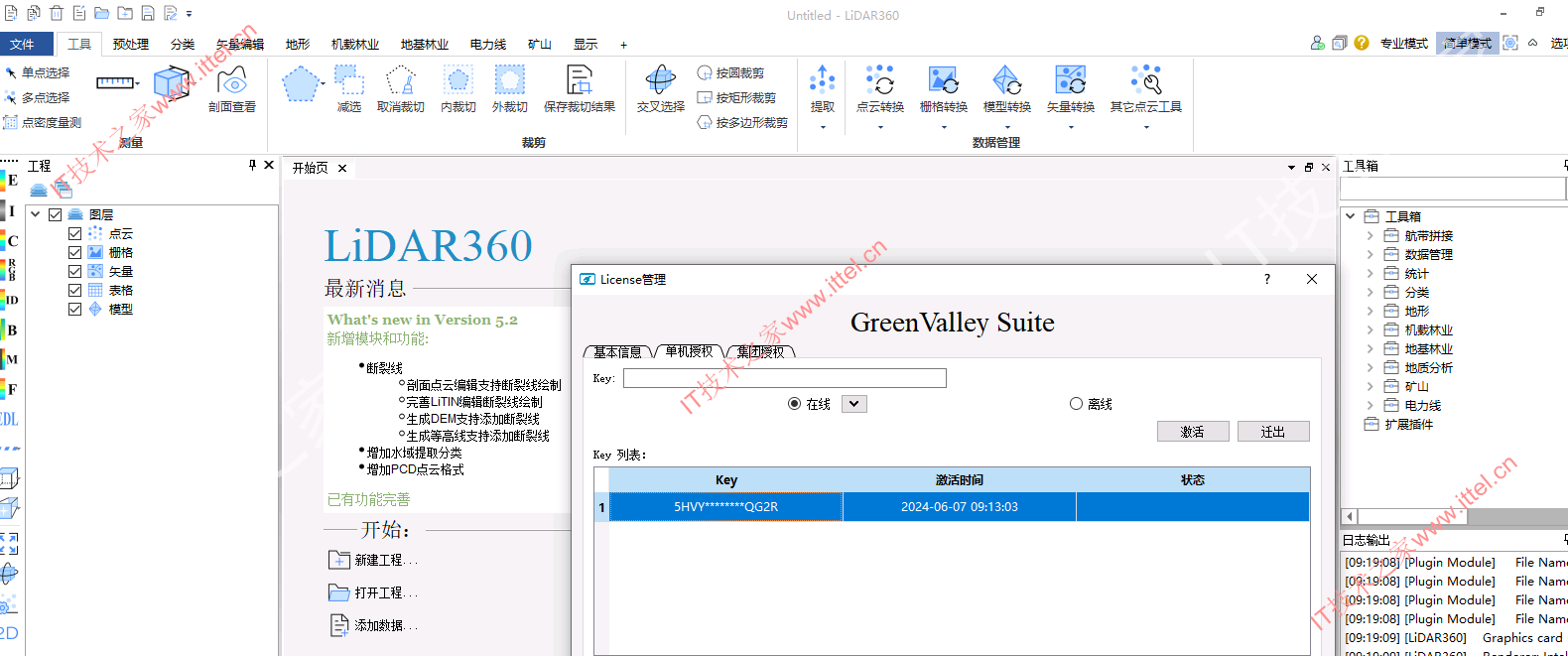Click the 3D box volume measurement icon
This screenshot has width=1568, height=656.
(x=172, y=83)
